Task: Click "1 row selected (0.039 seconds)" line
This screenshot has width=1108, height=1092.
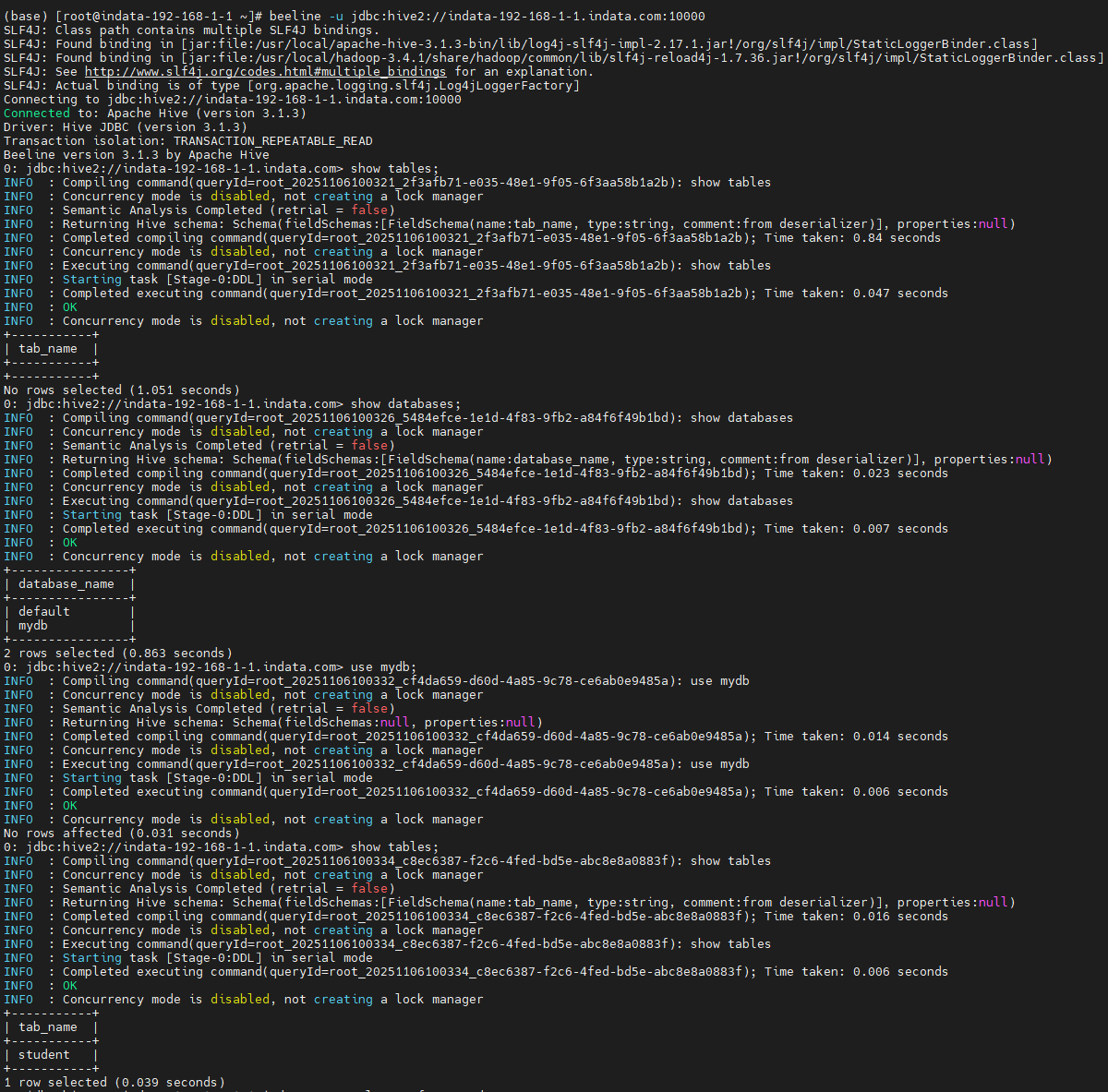Action: click(114, 1083)
